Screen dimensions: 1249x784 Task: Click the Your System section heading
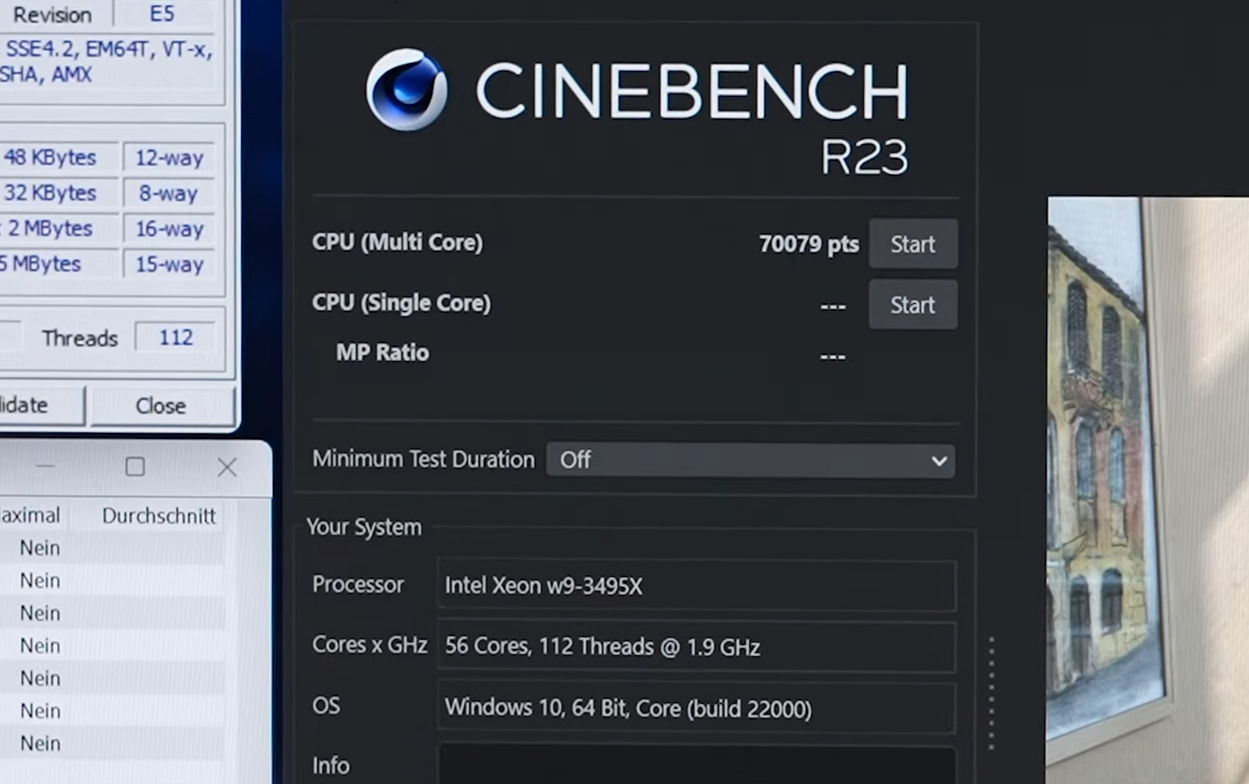tap(364, 527)
